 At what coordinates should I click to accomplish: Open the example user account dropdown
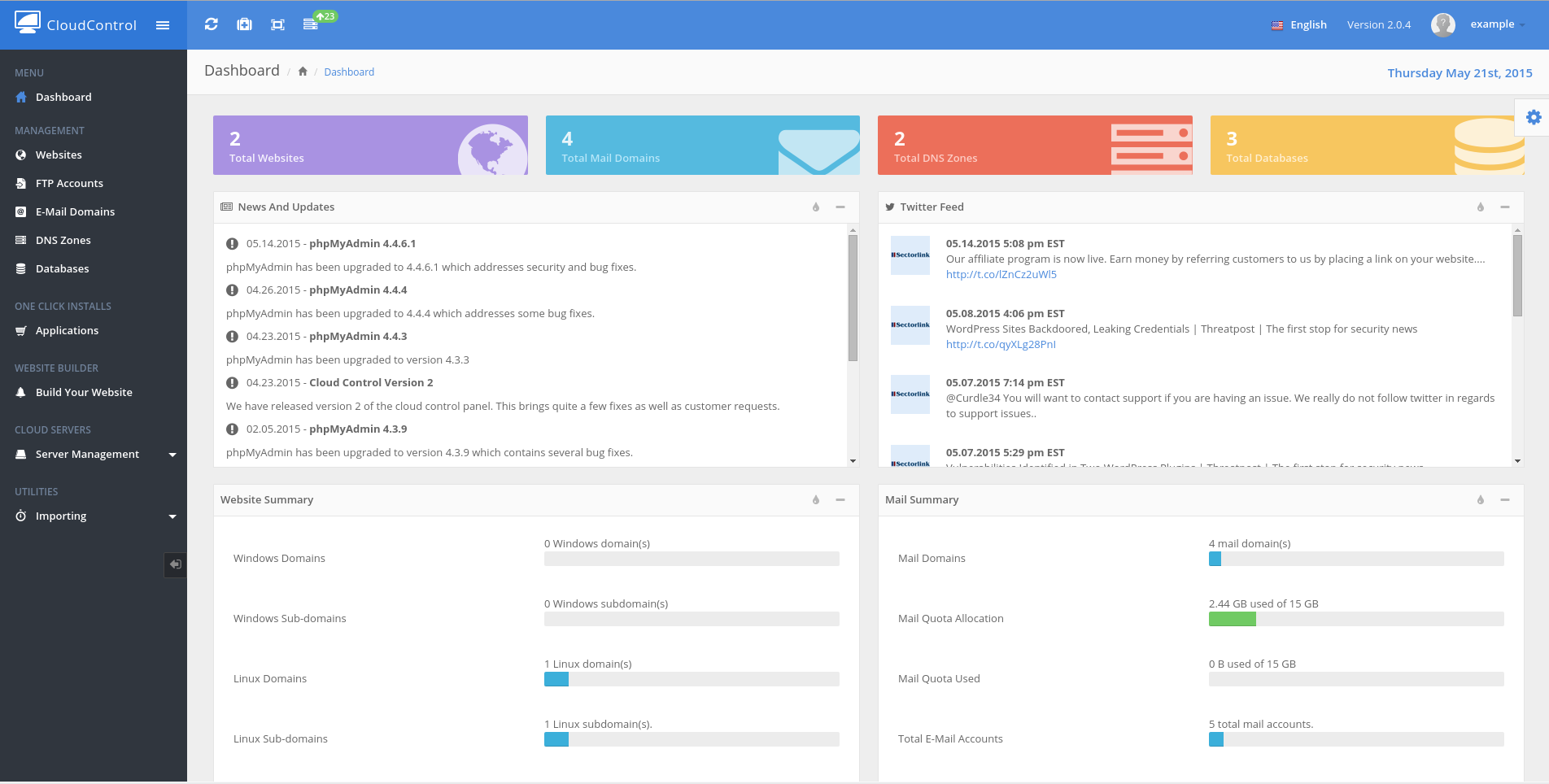pyautogui.click(x=1497, y=24)
